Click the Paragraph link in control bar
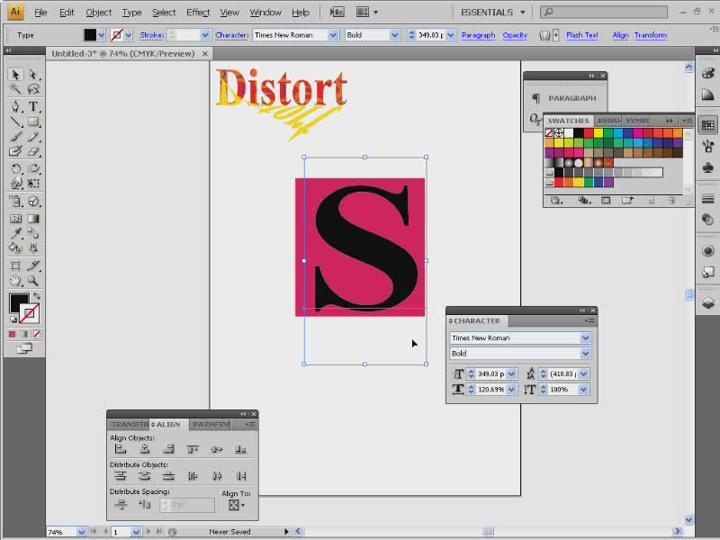Image resolution: width=720 pixels, height=540 pixels. click(478, 35)
